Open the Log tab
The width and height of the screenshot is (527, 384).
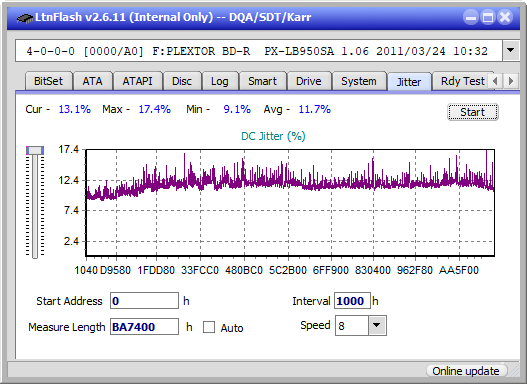point(220,81)
